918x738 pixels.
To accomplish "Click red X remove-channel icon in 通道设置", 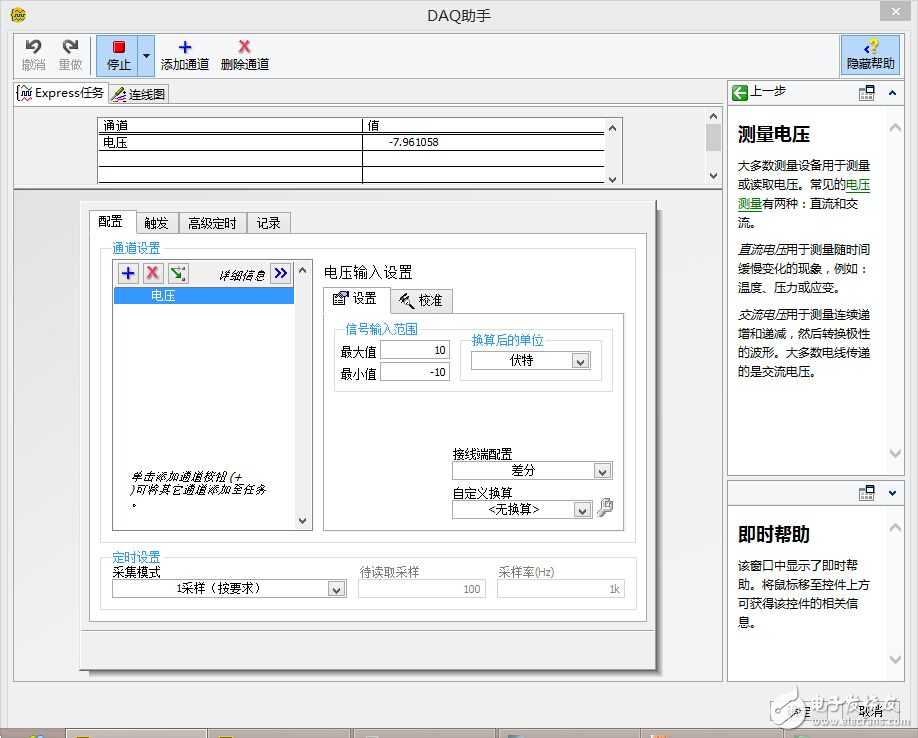I will point(153,273).
